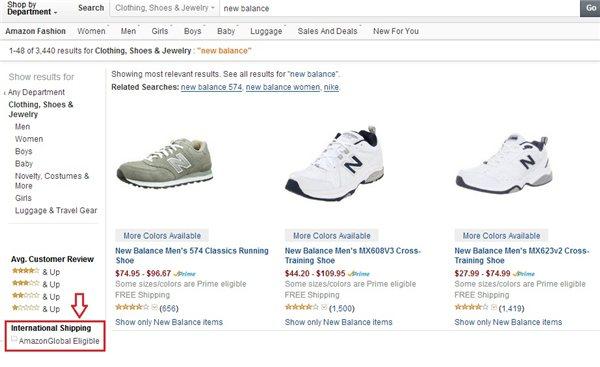This screenshot has height=367, width=600.
Task: Click More Colors Available under gray sneaker
Action: (162, 236)
